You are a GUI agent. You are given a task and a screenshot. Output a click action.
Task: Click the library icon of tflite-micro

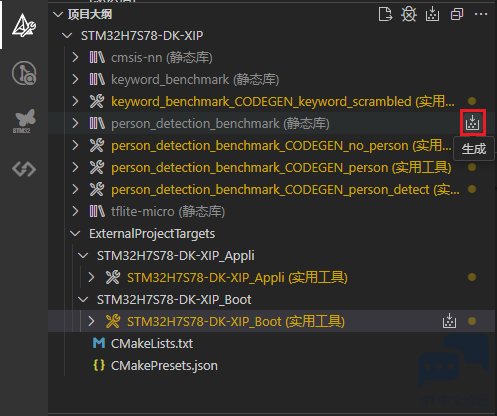coord(97,211)
